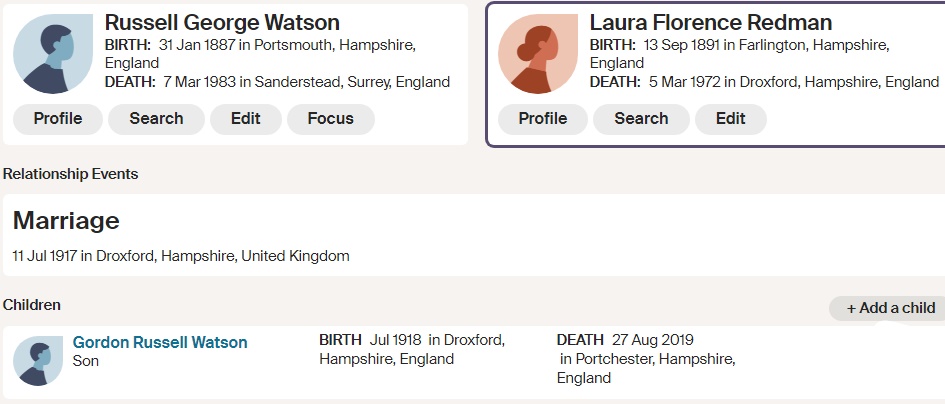Open Laura Florence Redman's Profile
The height and width of the screenshot is (404, 945).
point(543,119)
